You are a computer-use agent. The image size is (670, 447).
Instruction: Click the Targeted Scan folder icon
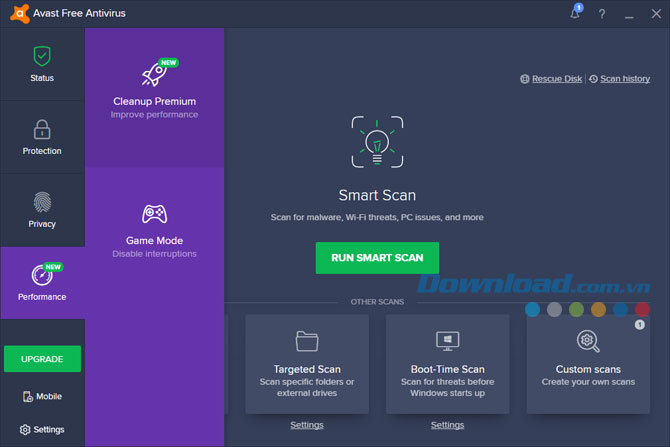pyautogui.click(x=307, y=341)
